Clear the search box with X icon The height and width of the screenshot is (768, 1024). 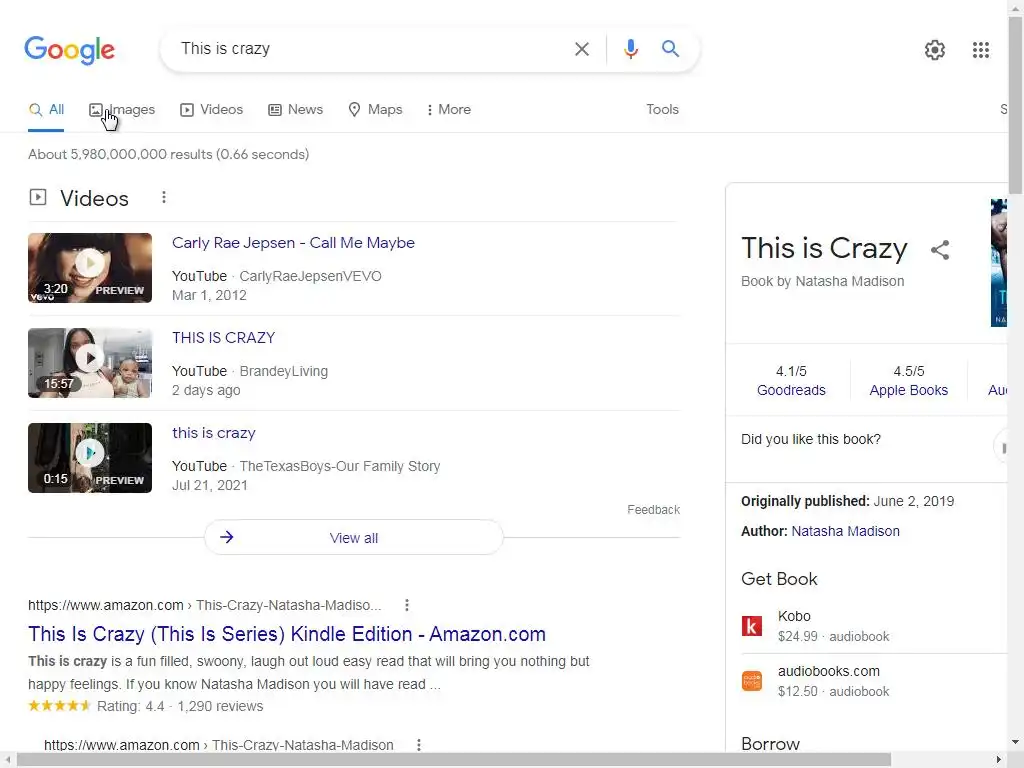click(x=581, y=49)
